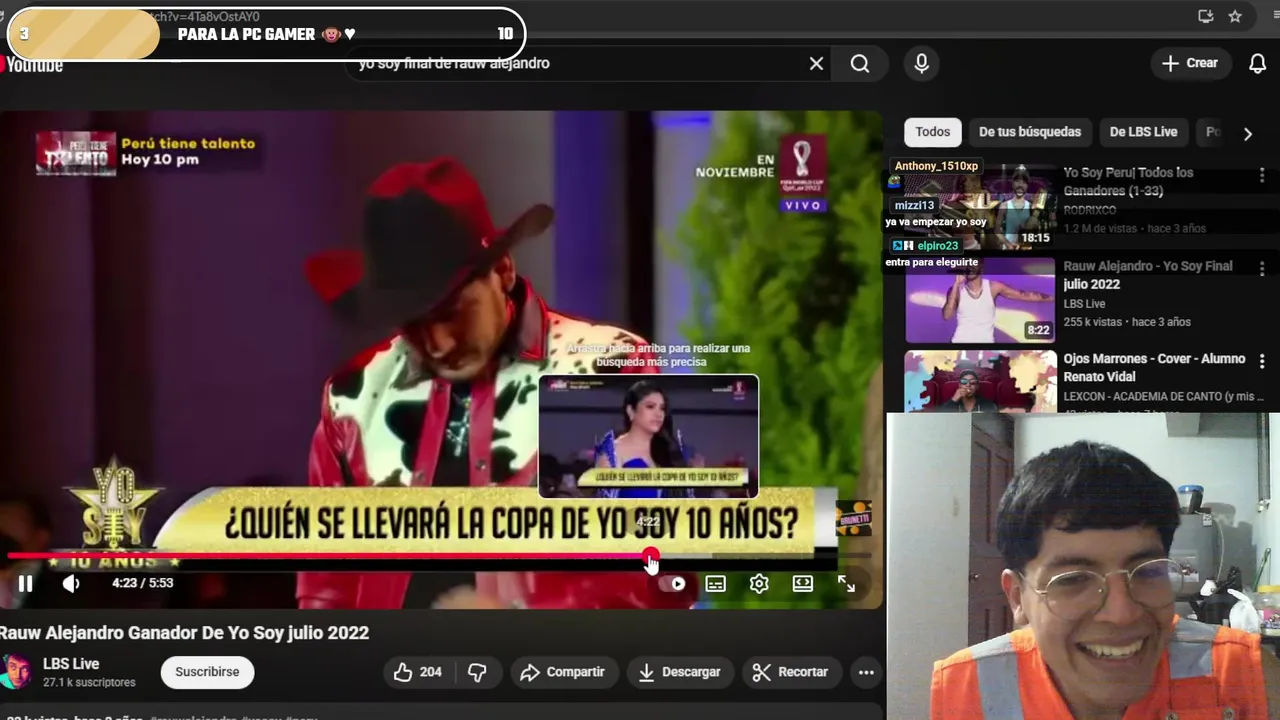The height and width of the screenshot is (720, 1280).
Task: Open options for Yo Soy Perú video
Action: click(x=1262, y=174)
